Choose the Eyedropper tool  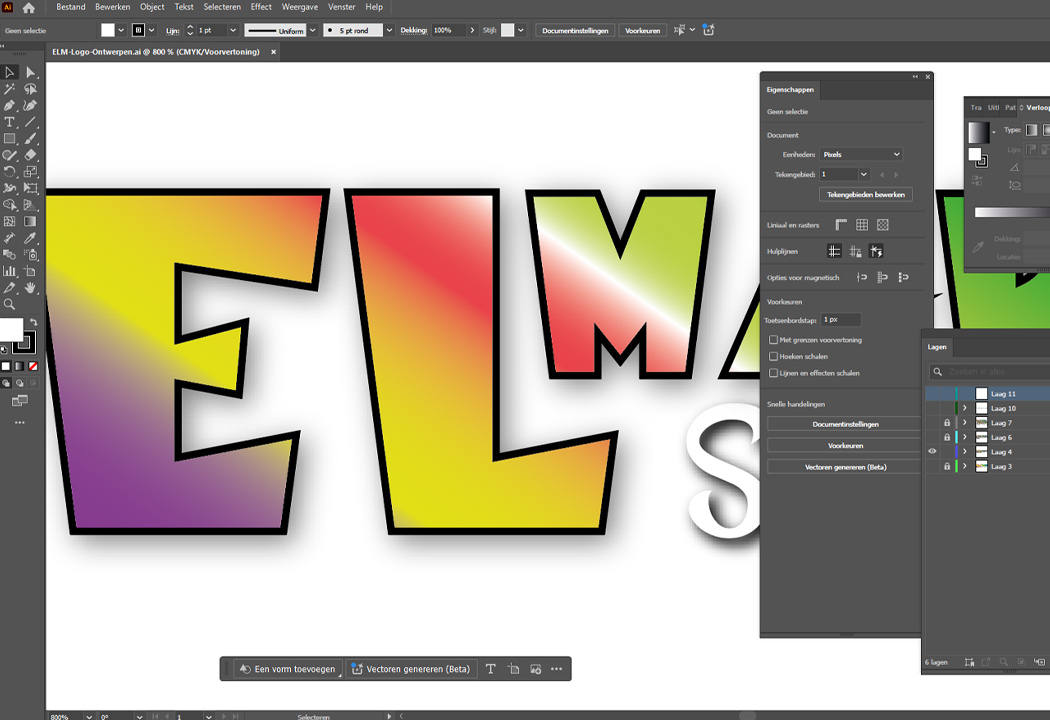pos(31,238)
